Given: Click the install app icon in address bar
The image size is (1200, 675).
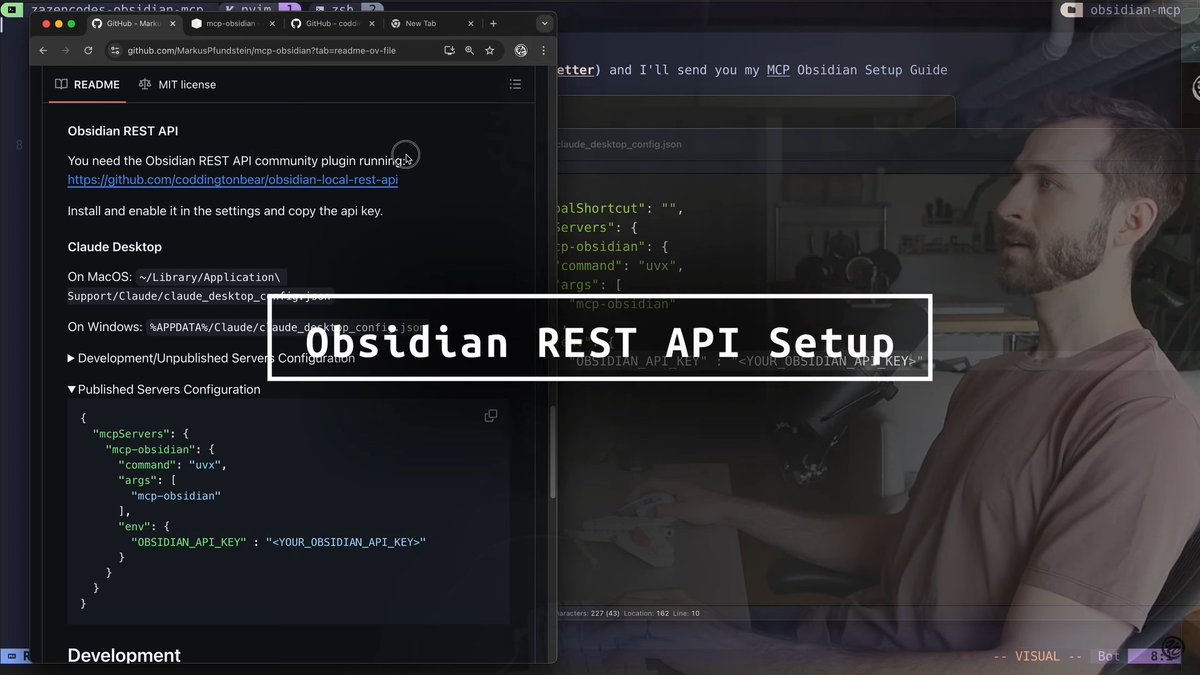Looking at the screenshot, I should [450, 50].
